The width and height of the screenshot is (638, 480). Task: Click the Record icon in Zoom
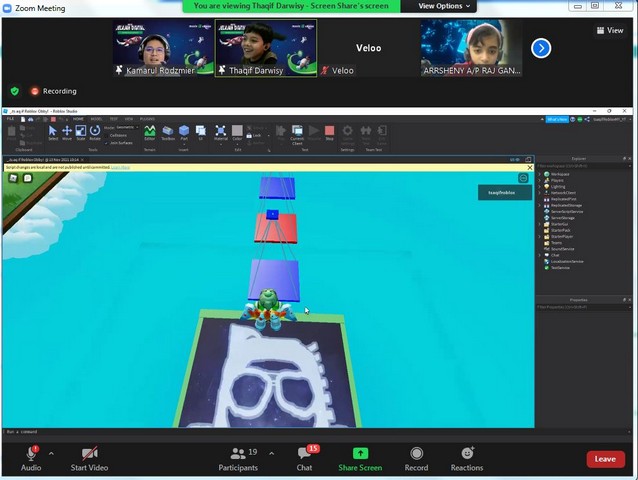pyautogui.click(x=416, y=454)
